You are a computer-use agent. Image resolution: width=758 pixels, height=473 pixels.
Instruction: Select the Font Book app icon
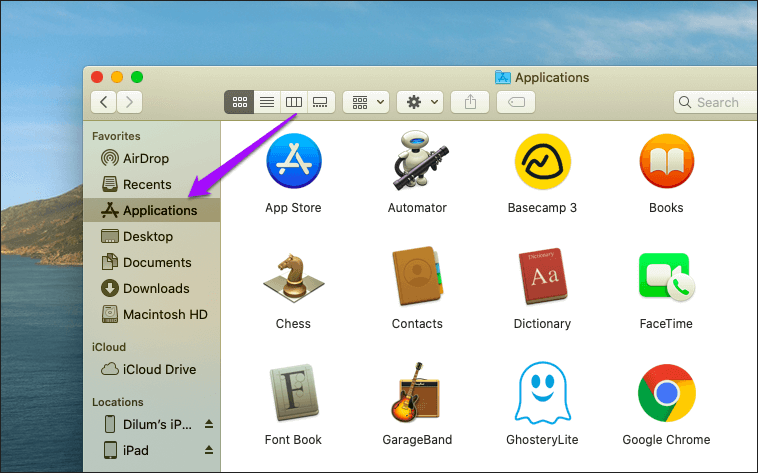coord(293,392)
